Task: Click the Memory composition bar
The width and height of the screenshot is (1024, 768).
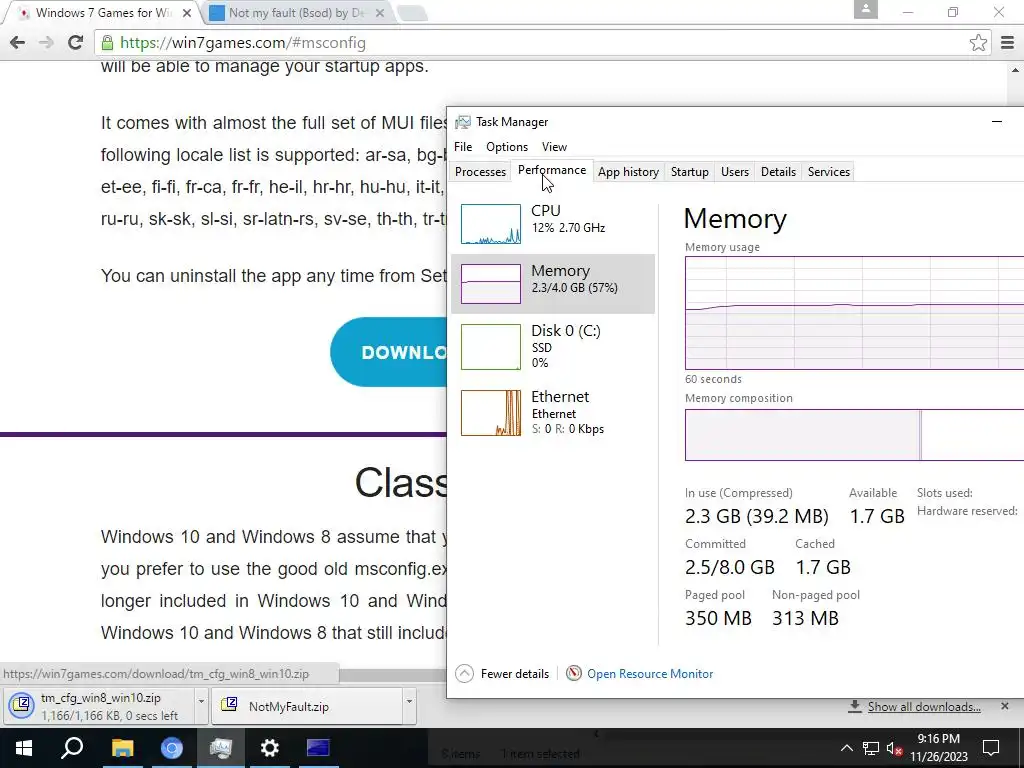Action: (854, 435)
